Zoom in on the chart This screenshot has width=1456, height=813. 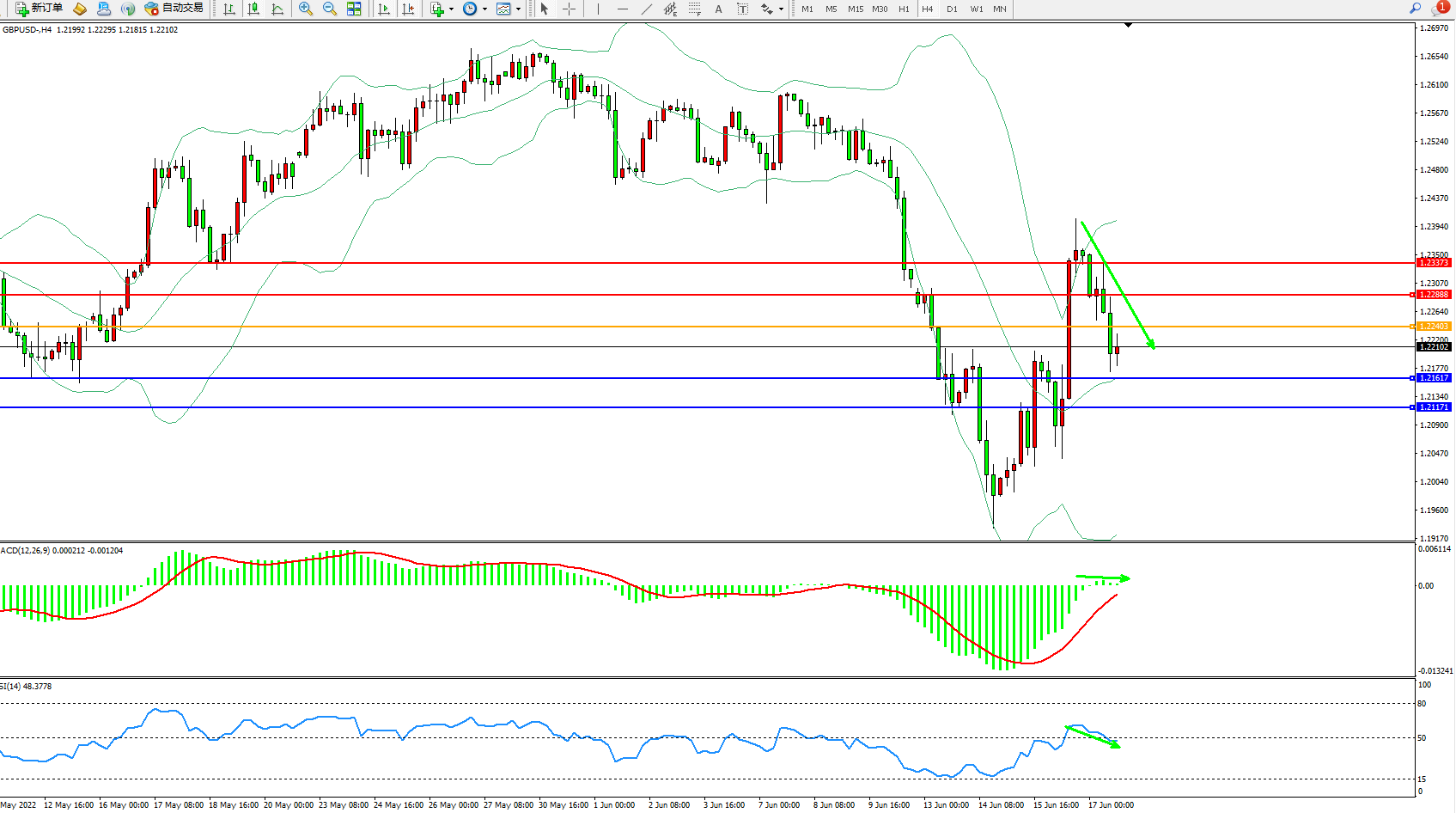click(x=305, y=9)
